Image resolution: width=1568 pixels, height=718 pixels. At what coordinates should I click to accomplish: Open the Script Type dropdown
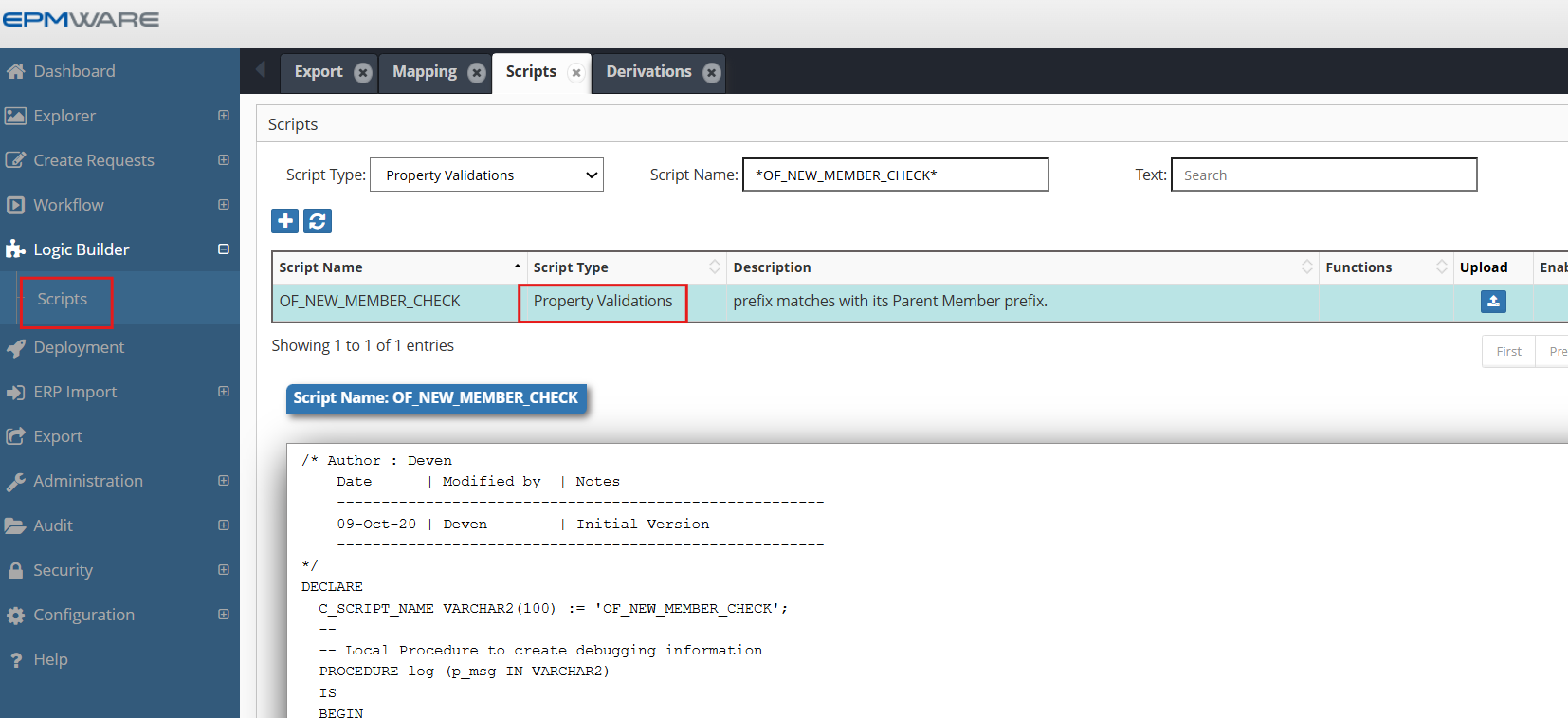(486, 175)
